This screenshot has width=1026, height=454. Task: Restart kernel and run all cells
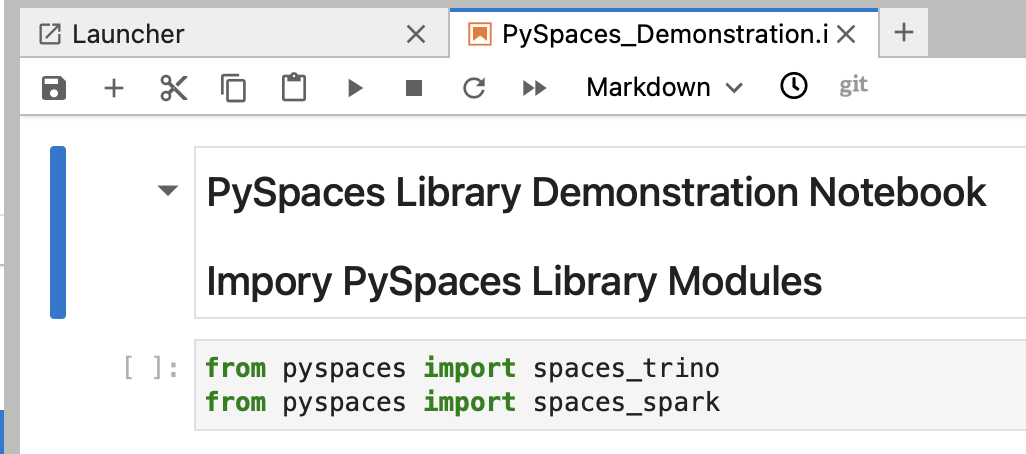pos(535,88)
